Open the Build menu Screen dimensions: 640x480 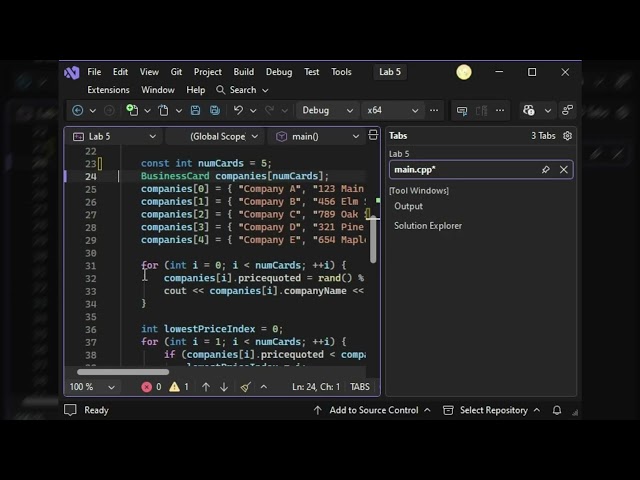pos(244,72)
